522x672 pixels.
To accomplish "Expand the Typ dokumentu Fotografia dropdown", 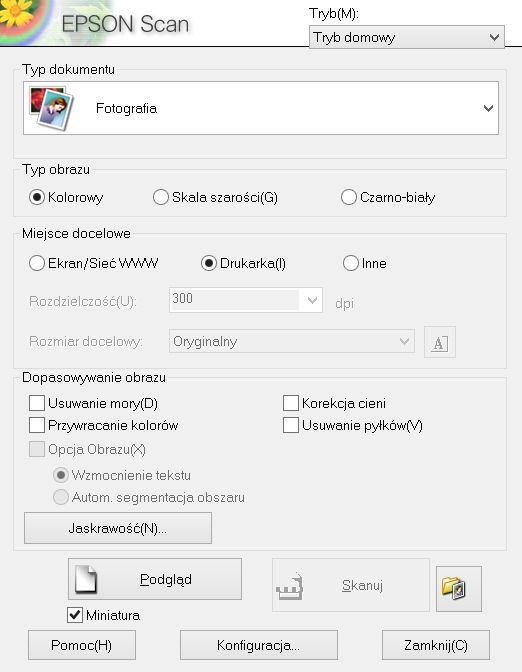I will 261,108.
